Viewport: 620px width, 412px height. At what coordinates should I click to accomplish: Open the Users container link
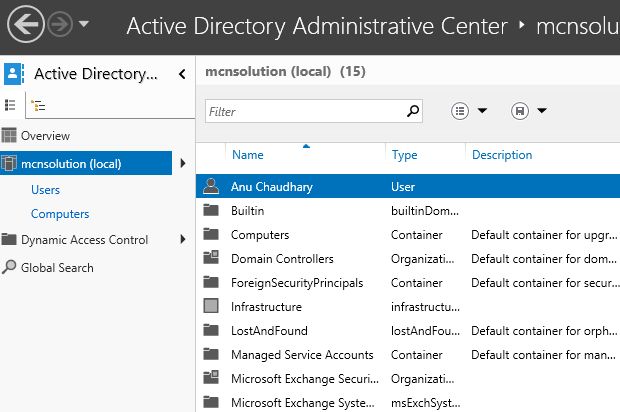pos(46,190)
